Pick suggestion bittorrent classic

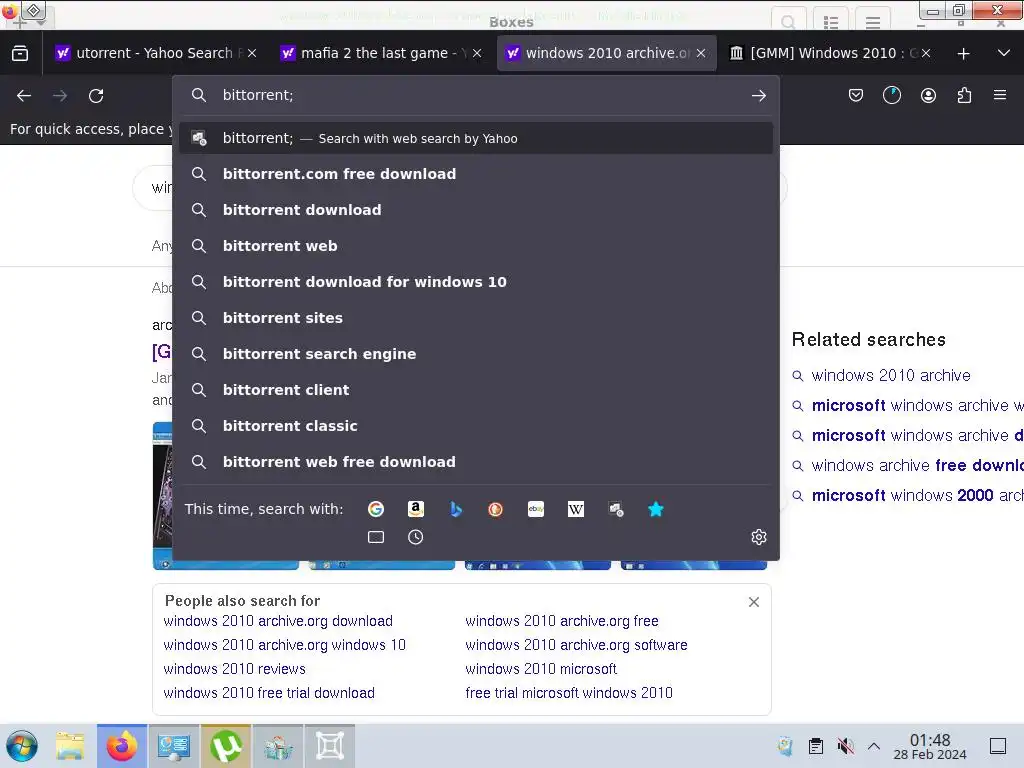coord(476,425)
